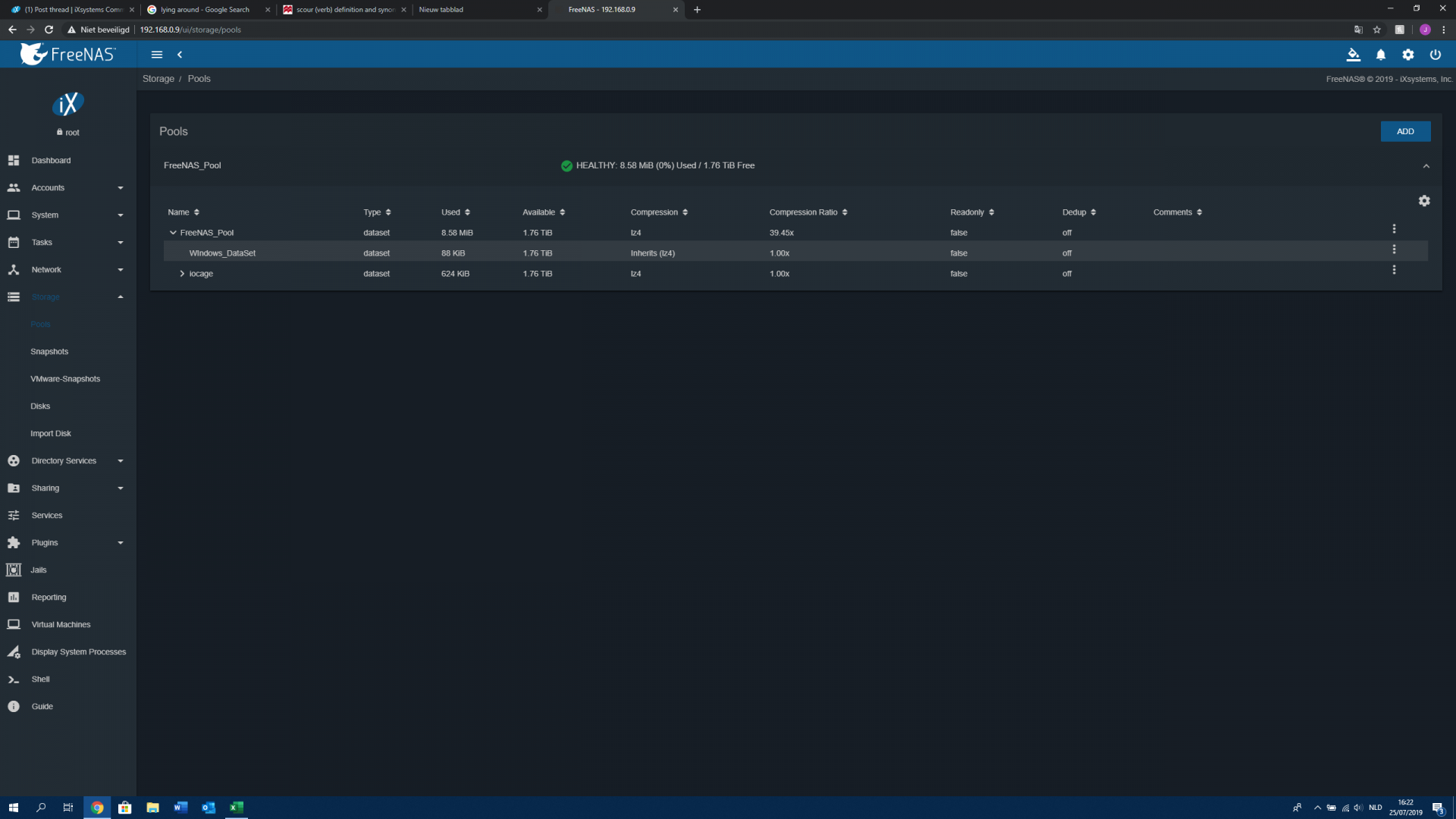
Task: Sort table by Available column
Action: 544,212
